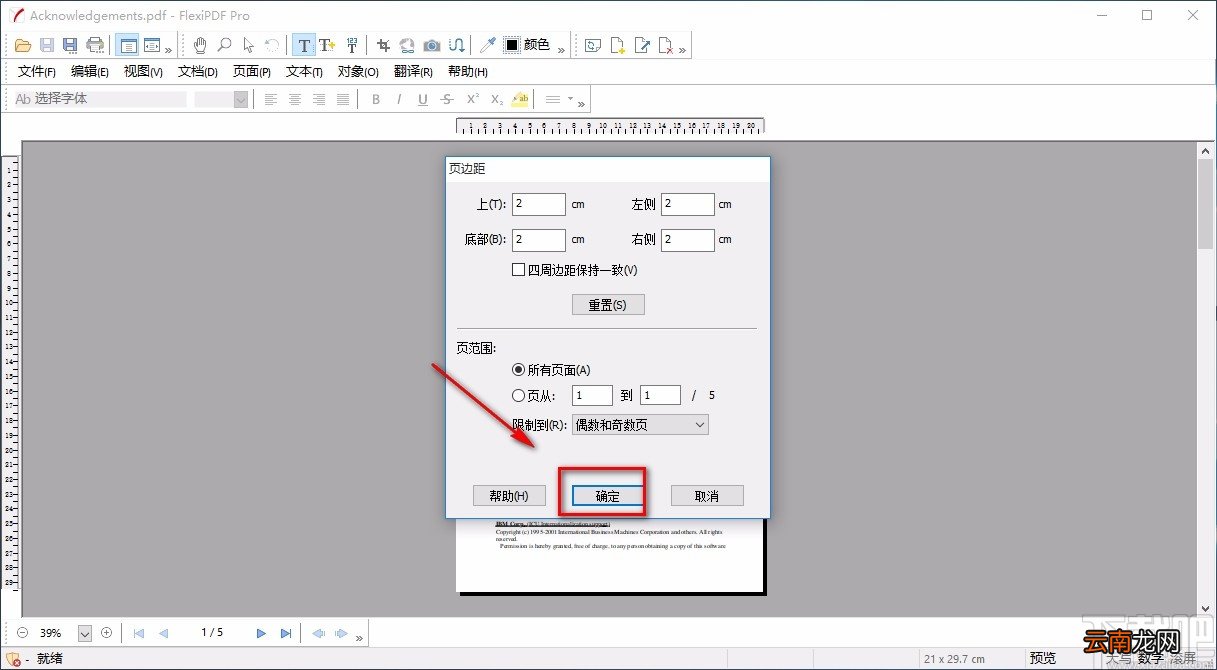This screenshot has height=670, width=1217.
Task: Select the Eyedropper color picker tool
Action: [487, 45]
